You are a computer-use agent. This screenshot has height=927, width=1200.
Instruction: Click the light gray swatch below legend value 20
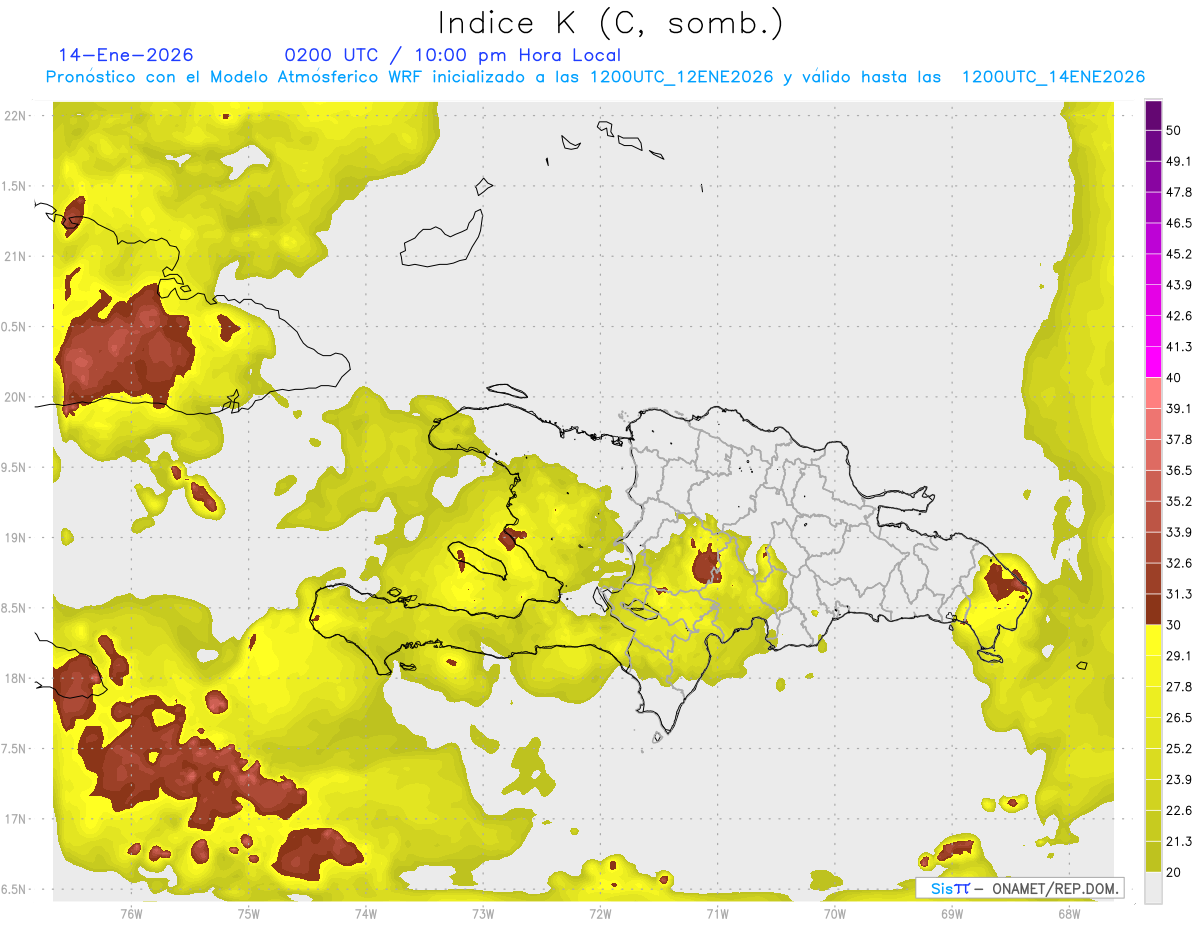(x=1153, y=888)
